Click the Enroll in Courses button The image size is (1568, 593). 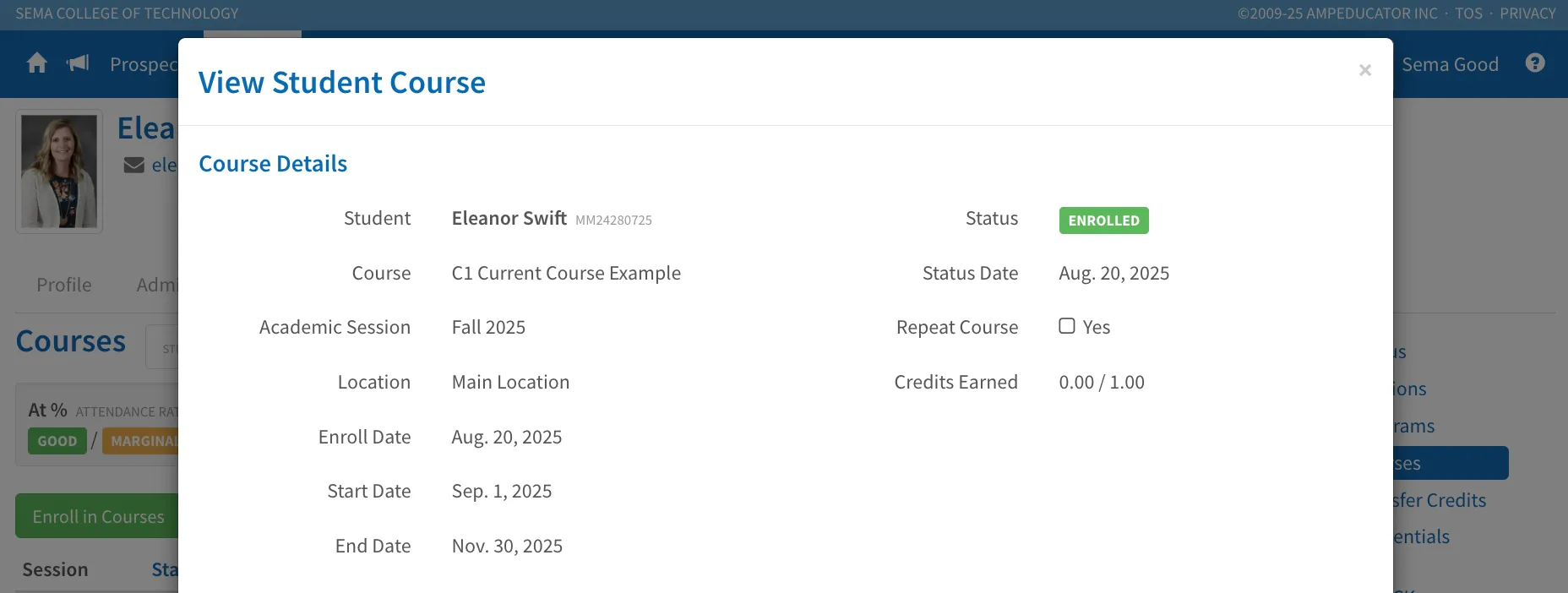[97, 516]
